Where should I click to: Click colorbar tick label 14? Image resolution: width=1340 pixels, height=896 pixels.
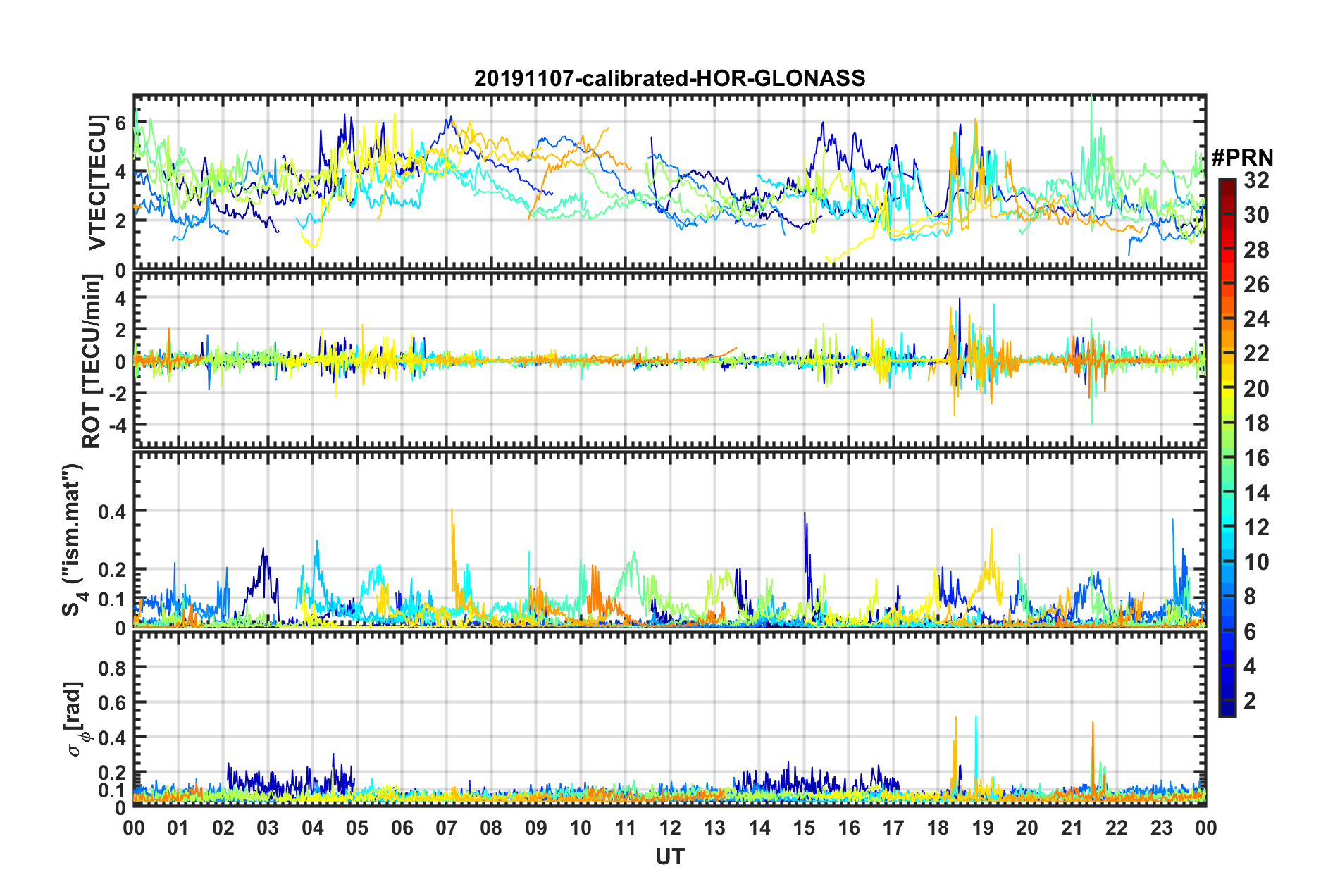point(1256,493)
